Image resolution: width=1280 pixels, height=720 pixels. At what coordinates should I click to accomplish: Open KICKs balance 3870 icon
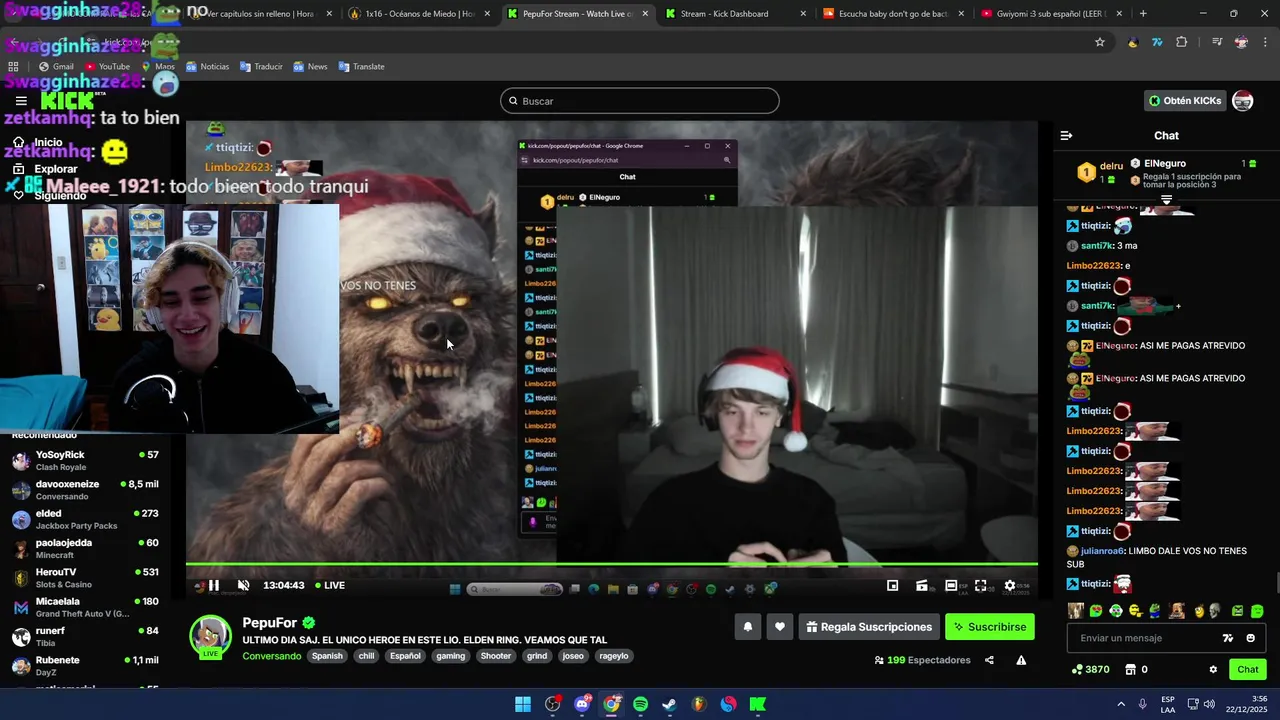click(1090, 670)
